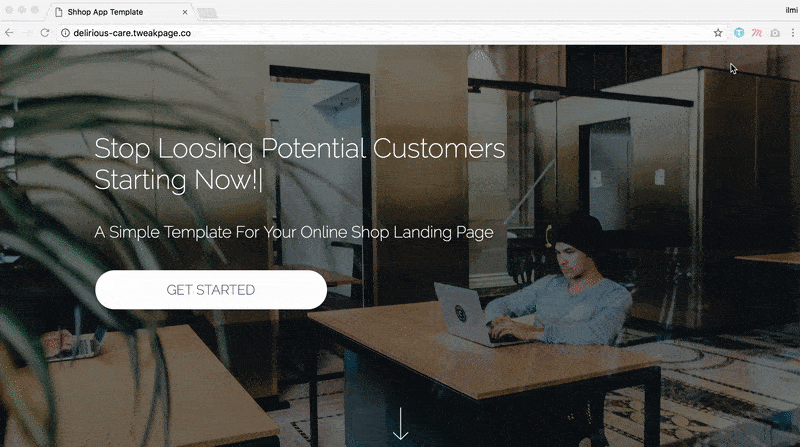Click the GET STARTED button

pyautogui.click(x=211, y=289)
